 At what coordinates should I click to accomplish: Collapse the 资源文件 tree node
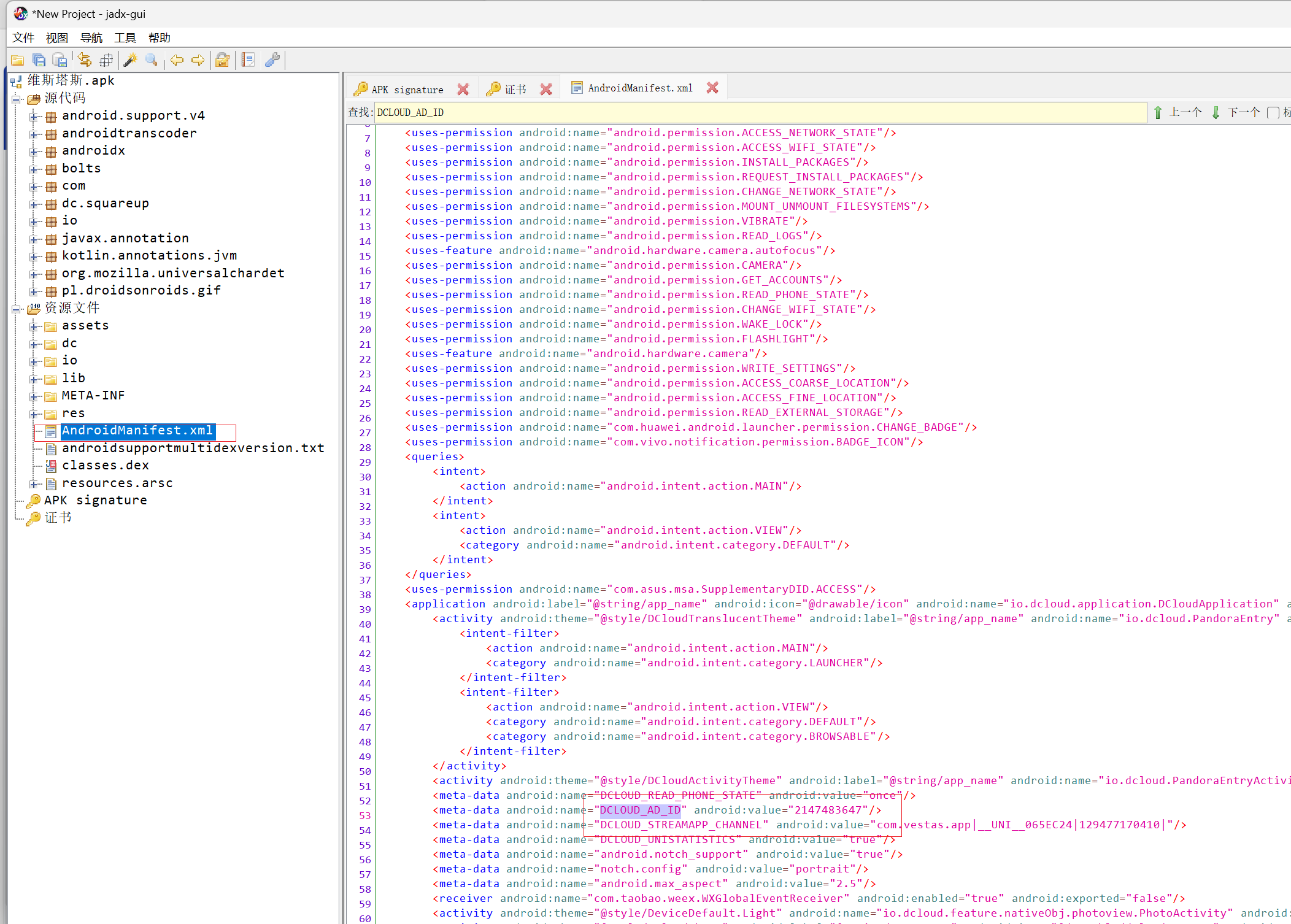click(x=15, y=309)
